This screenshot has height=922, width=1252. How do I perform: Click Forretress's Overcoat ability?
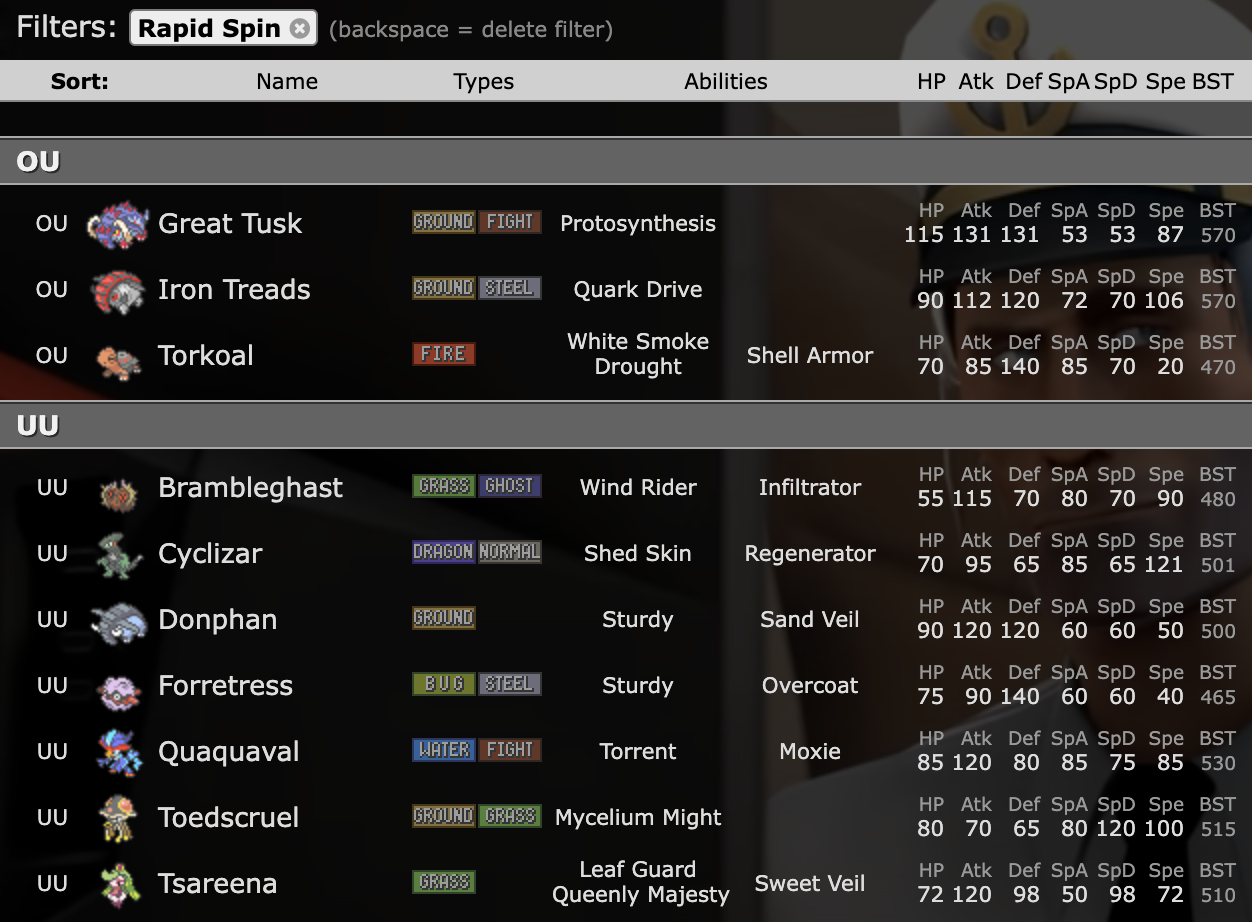810,686
